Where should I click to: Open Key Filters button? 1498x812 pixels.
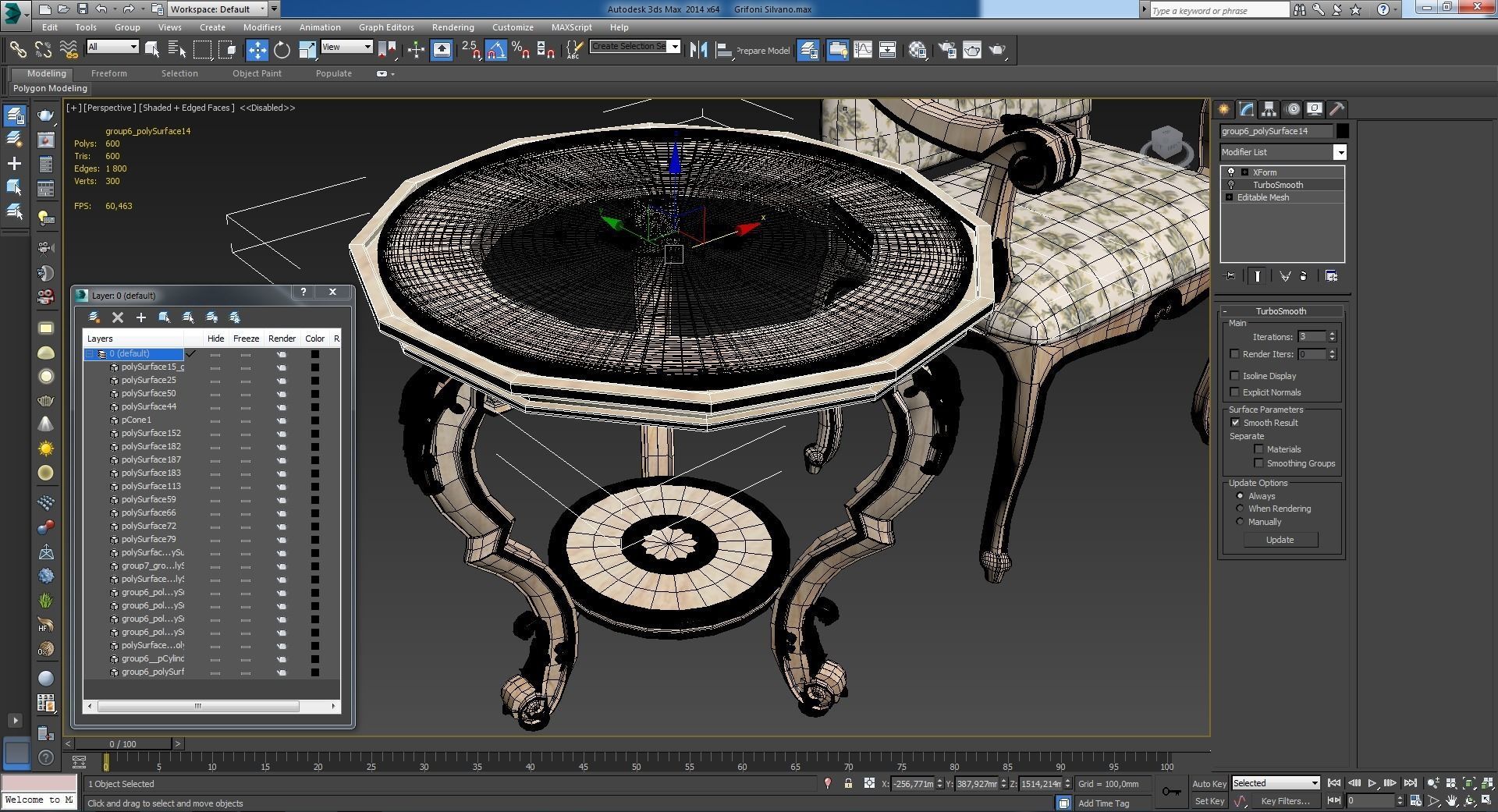point(1285,801)
